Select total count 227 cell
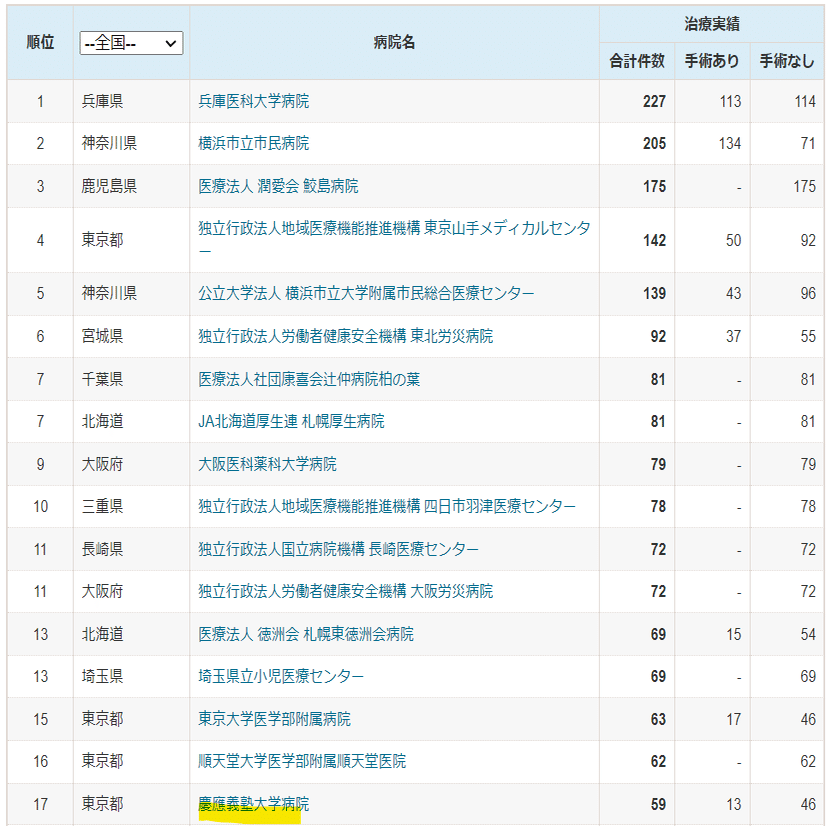Screen dimensions: 826x826 pos(637,101)
